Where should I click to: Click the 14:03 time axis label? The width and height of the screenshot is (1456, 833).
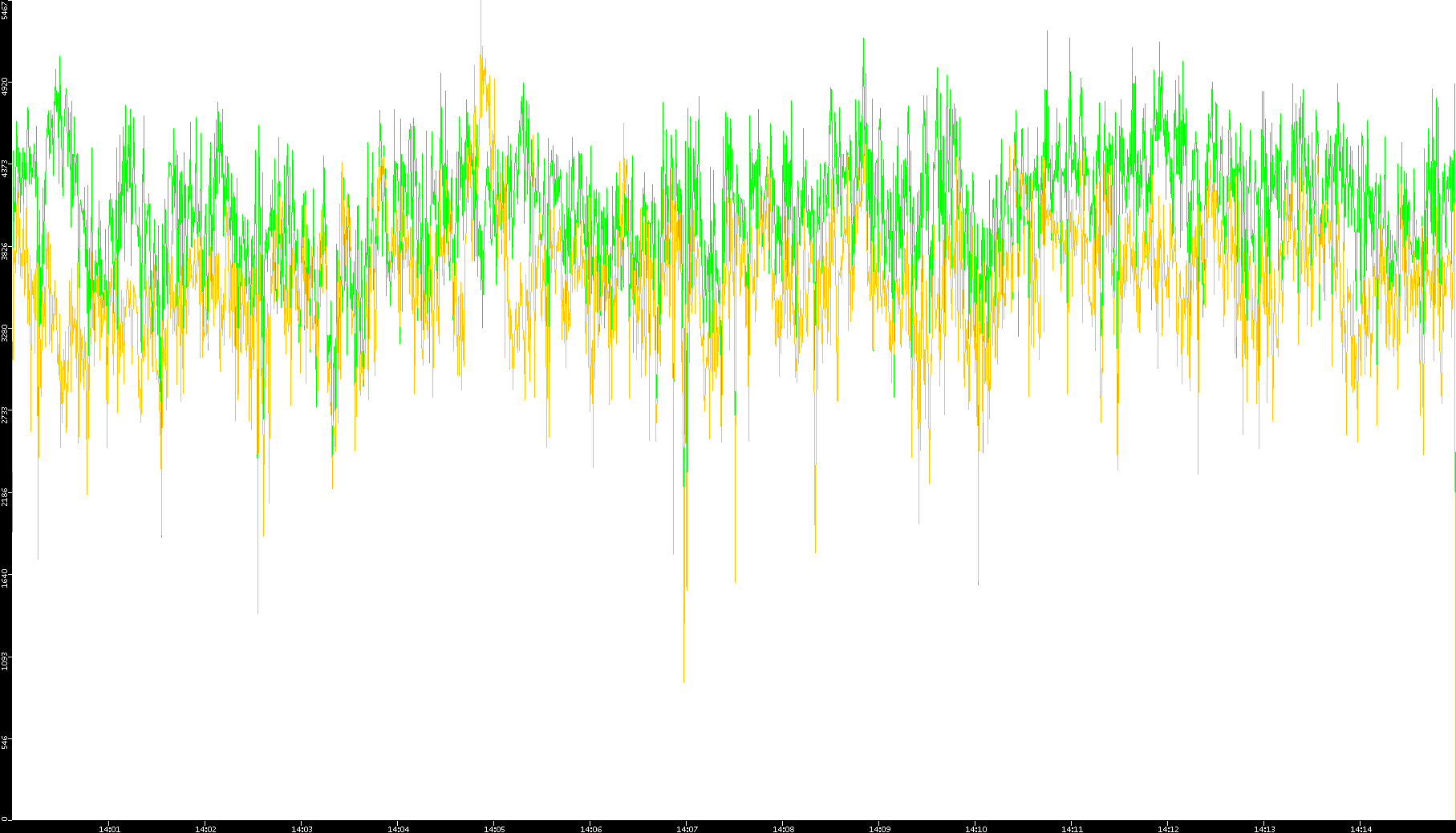tap(302, 829)
